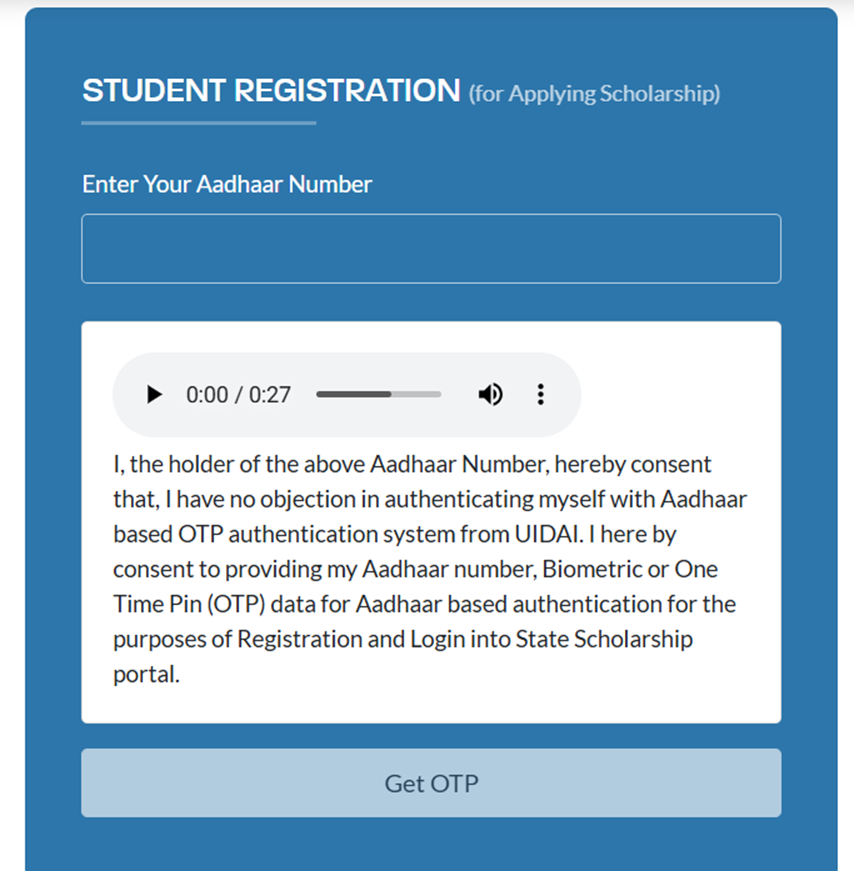Click the STUDENT REGISTRATION heading
854x871 pixels.
[x=271, y=90]
